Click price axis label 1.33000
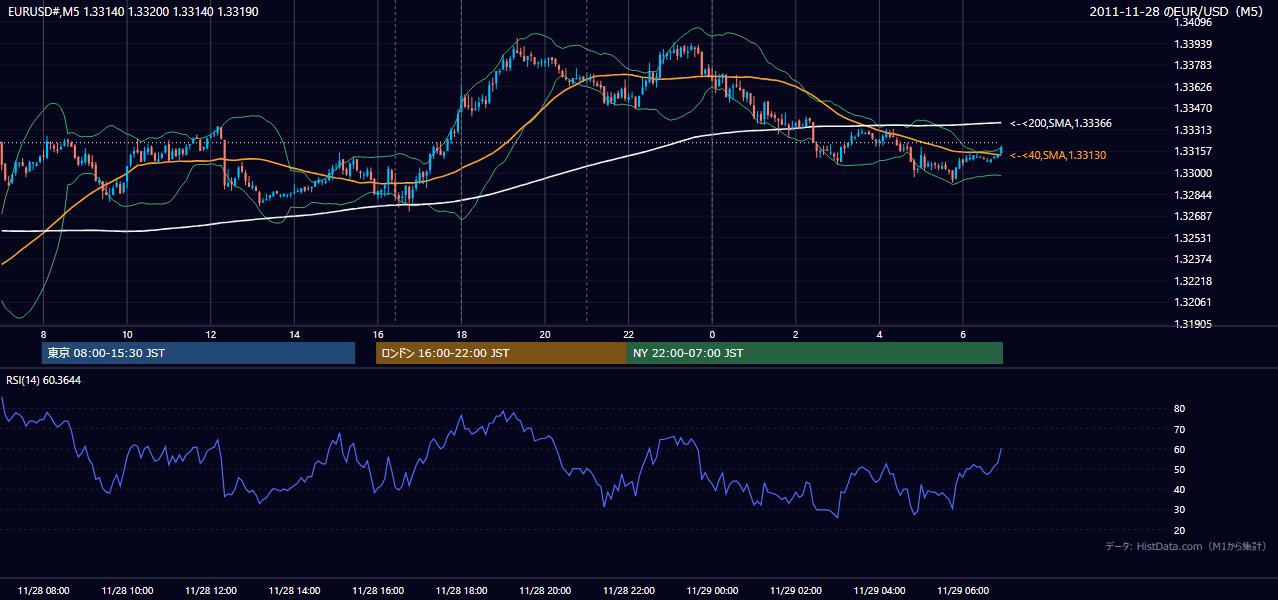Viewport: 1278px width, 600px height. coord(1193,173)
